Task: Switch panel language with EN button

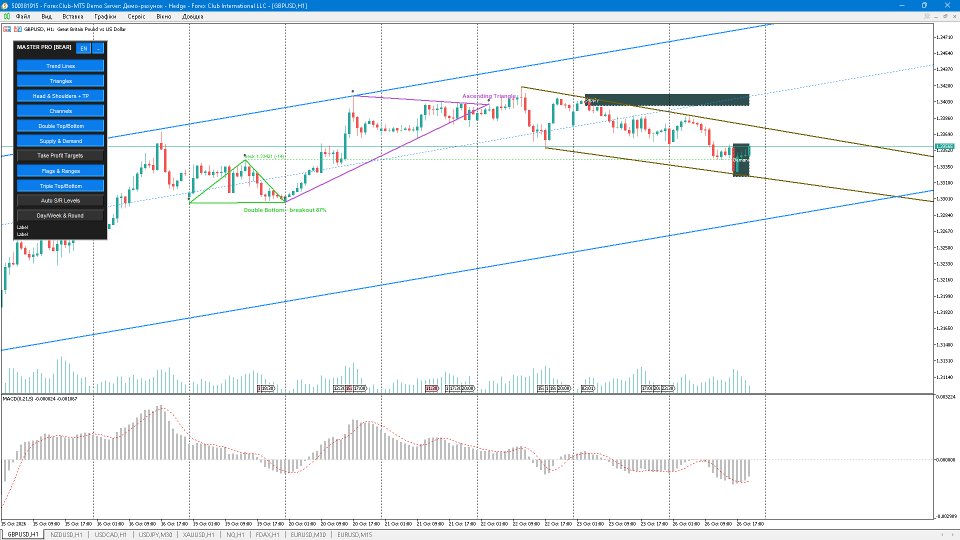Action: coord(84,48)
